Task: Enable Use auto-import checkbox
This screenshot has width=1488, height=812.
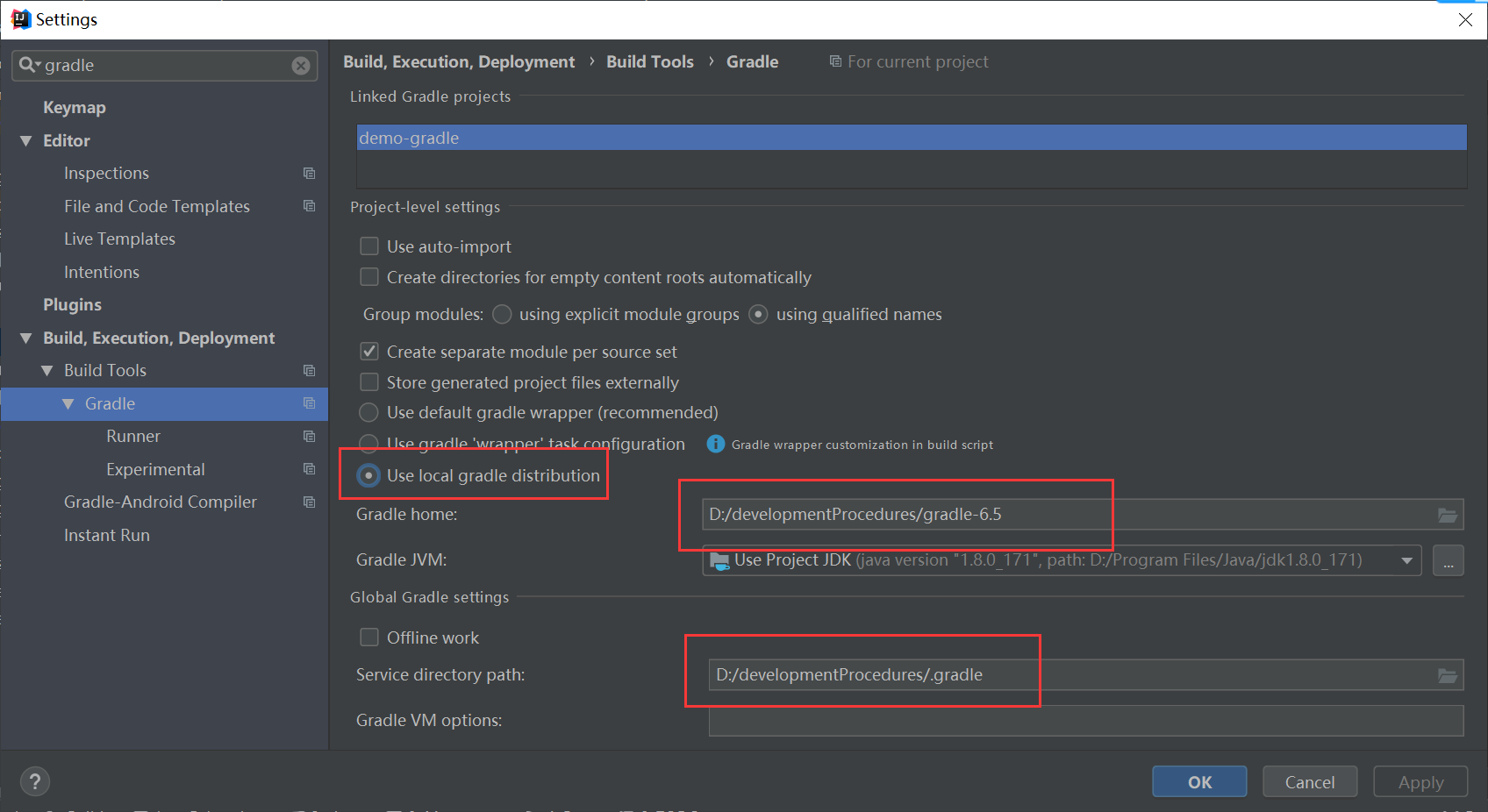Action: 369,246
